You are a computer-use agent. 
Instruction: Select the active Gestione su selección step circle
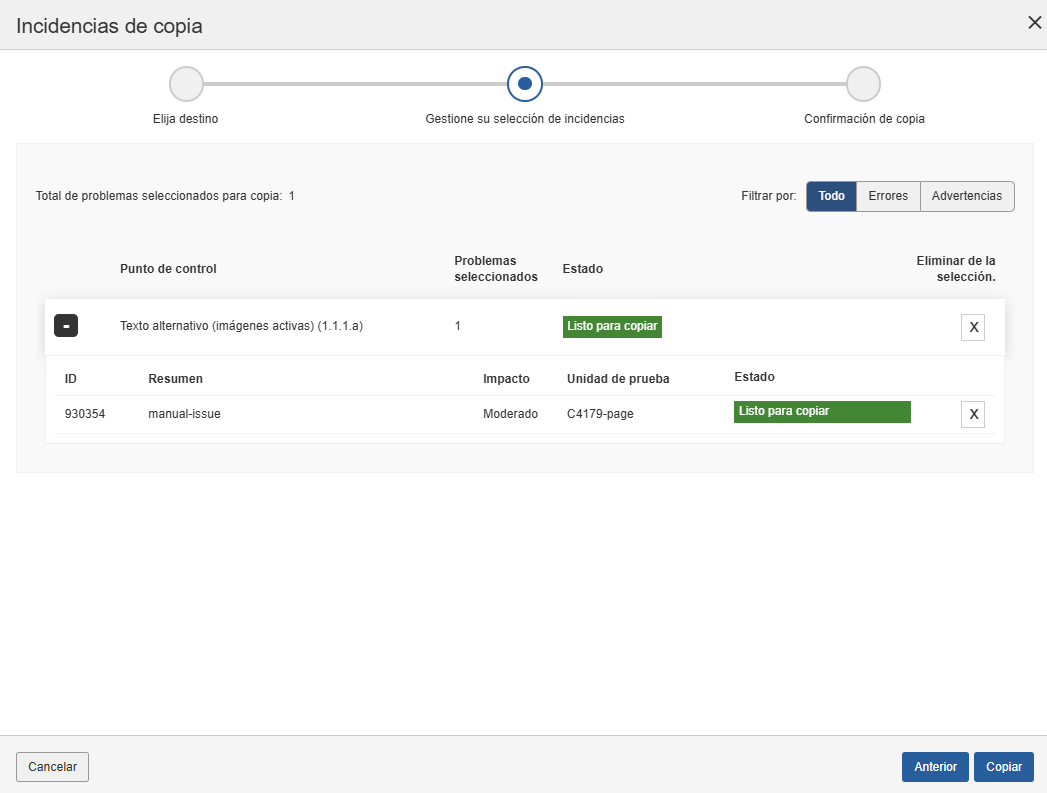point(525,85)
